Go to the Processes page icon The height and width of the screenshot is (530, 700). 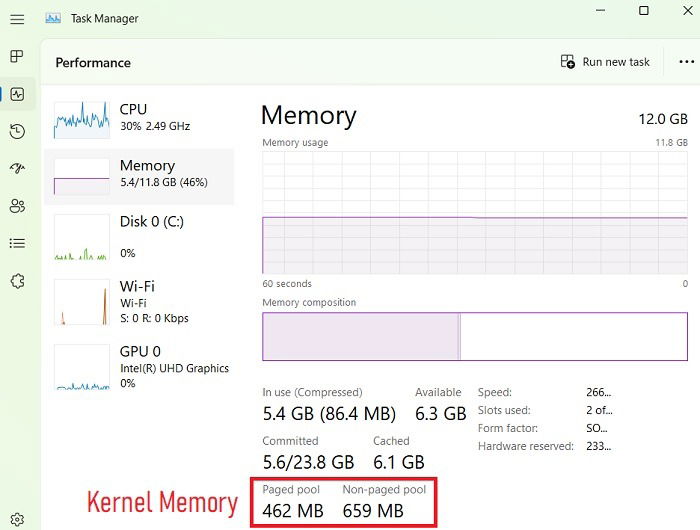(17, 56)
